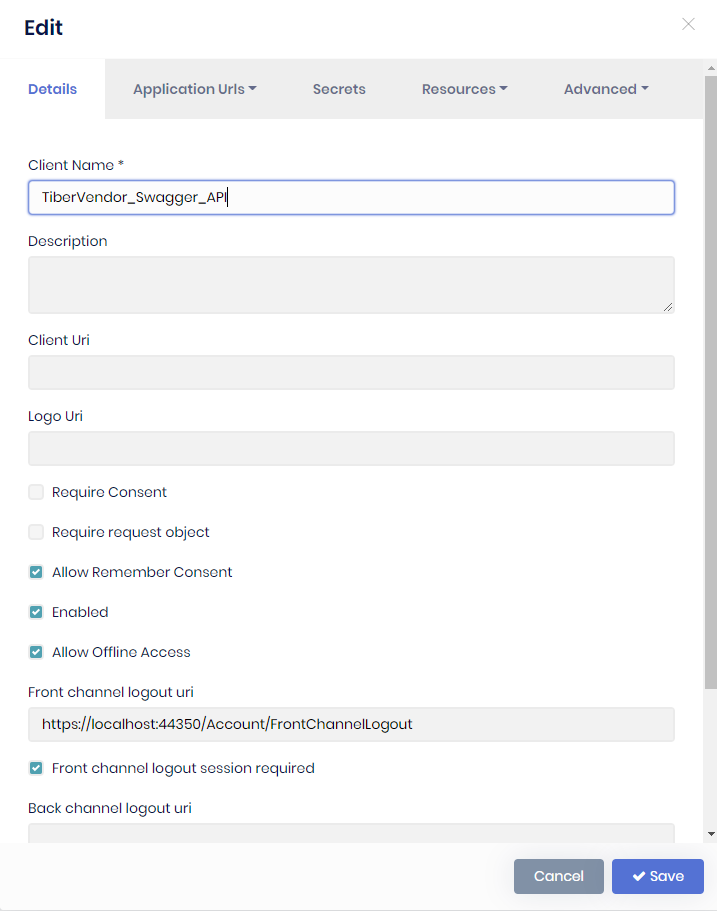717x911 pixels.
Task: Close the Edit dialog with X icon
Action: [688, 24]
